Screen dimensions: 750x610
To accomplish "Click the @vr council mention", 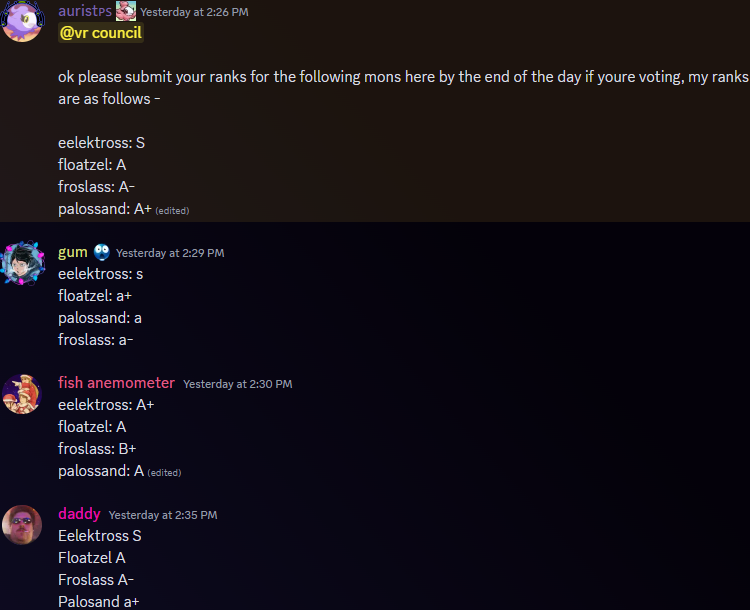I will [x=101, y=33].
